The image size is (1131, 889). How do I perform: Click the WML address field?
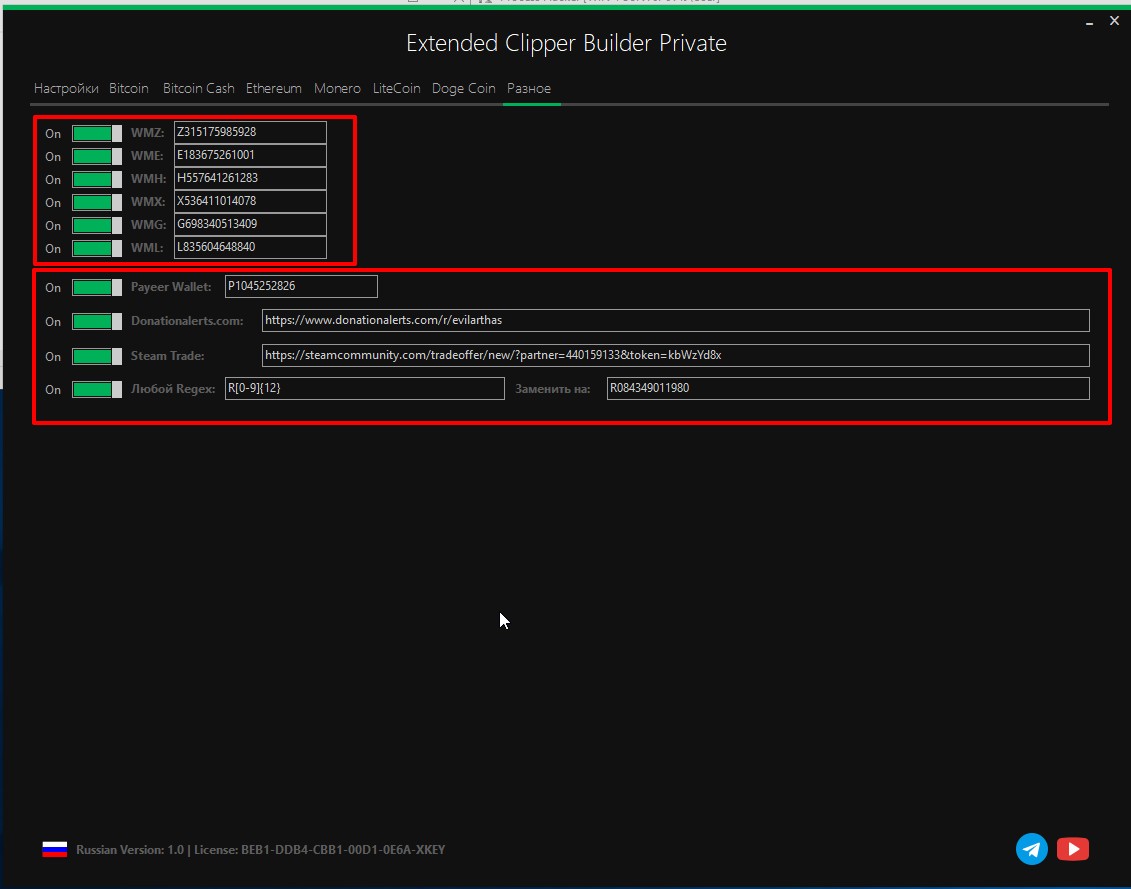pyautogui.click(x=250, y=248)
